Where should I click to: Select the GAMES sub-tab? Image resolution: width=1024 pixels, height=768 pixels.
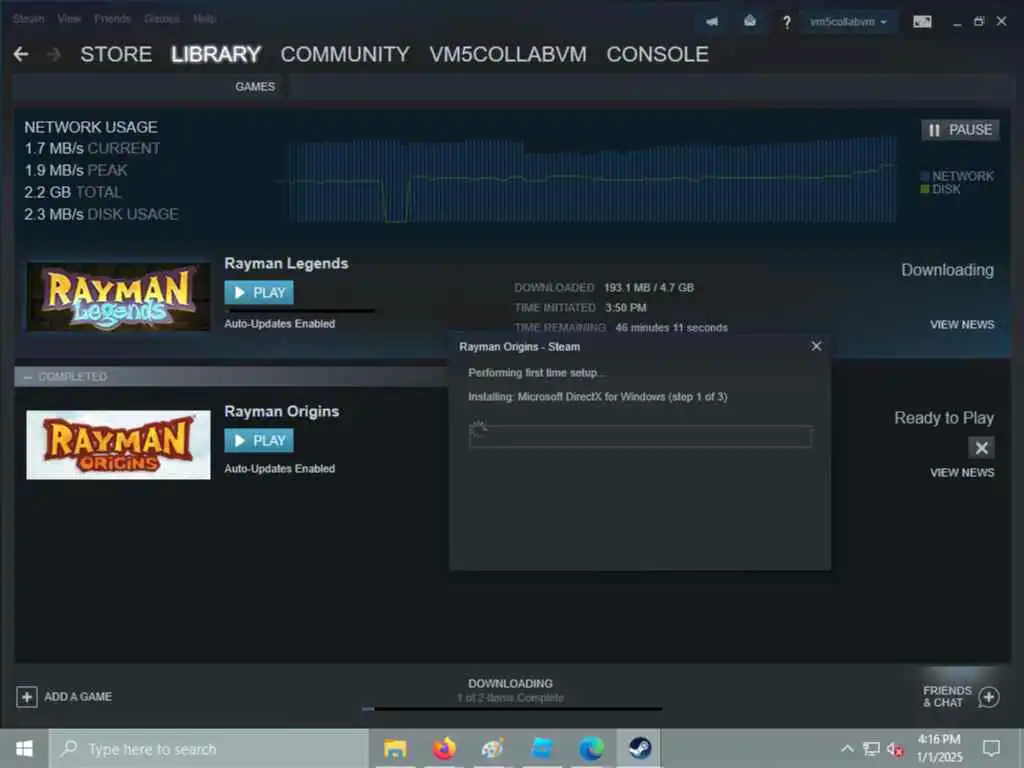pyautogui.click(x=255, y=86)
